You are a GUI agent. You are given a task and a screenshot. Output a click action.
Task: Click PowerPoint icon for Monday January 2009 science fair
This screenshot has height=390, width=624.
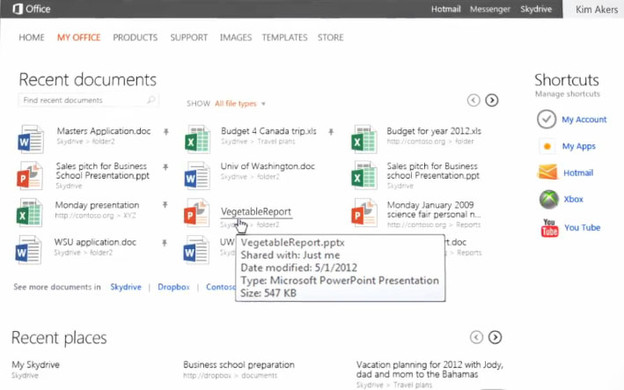tap(364, 213)
